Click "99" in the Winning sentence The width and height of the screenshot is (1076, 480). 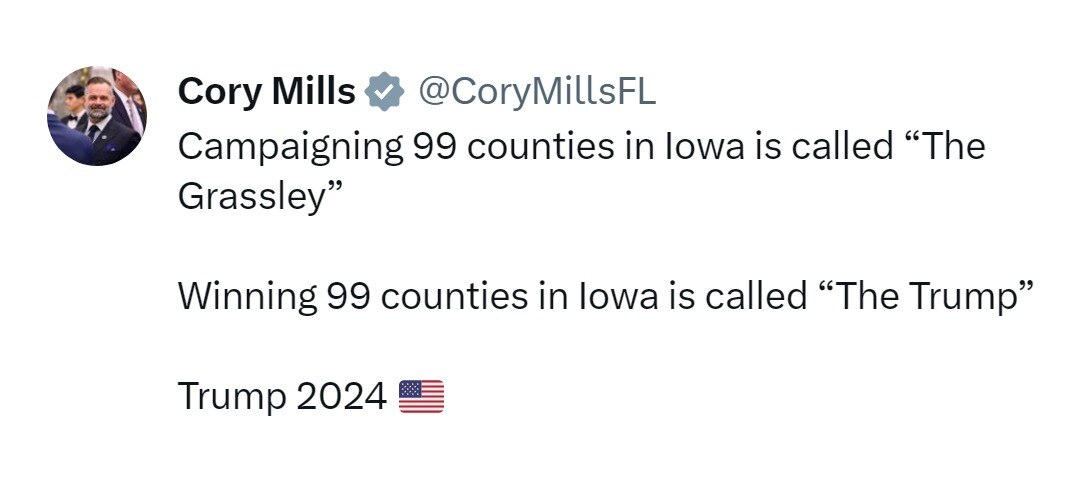(x=350, y=297)
